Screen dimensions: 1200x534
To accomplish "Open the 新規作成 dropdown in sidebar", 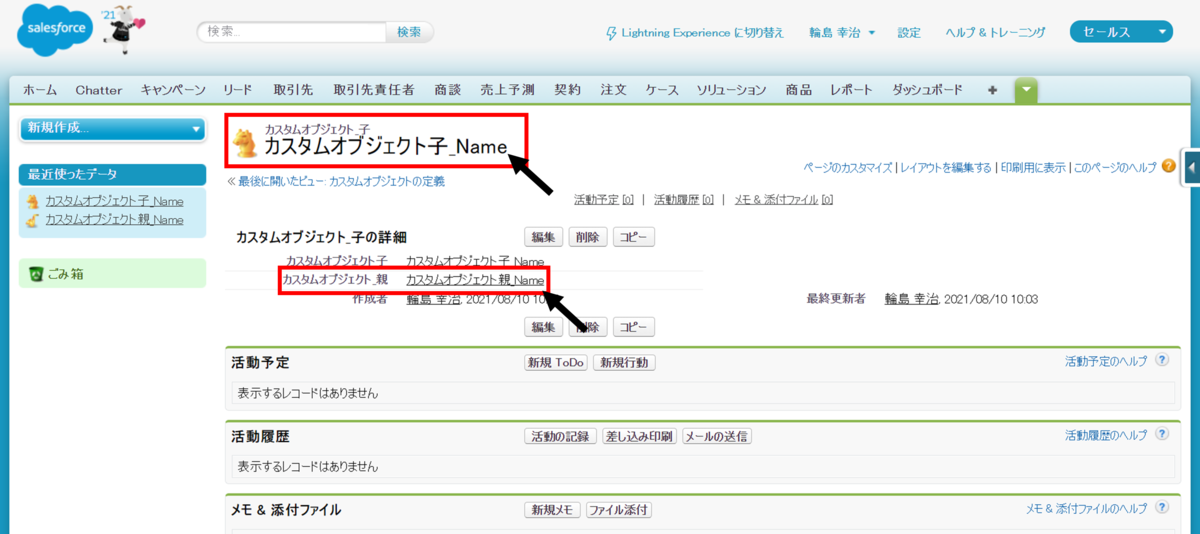I will coord(113,128).
